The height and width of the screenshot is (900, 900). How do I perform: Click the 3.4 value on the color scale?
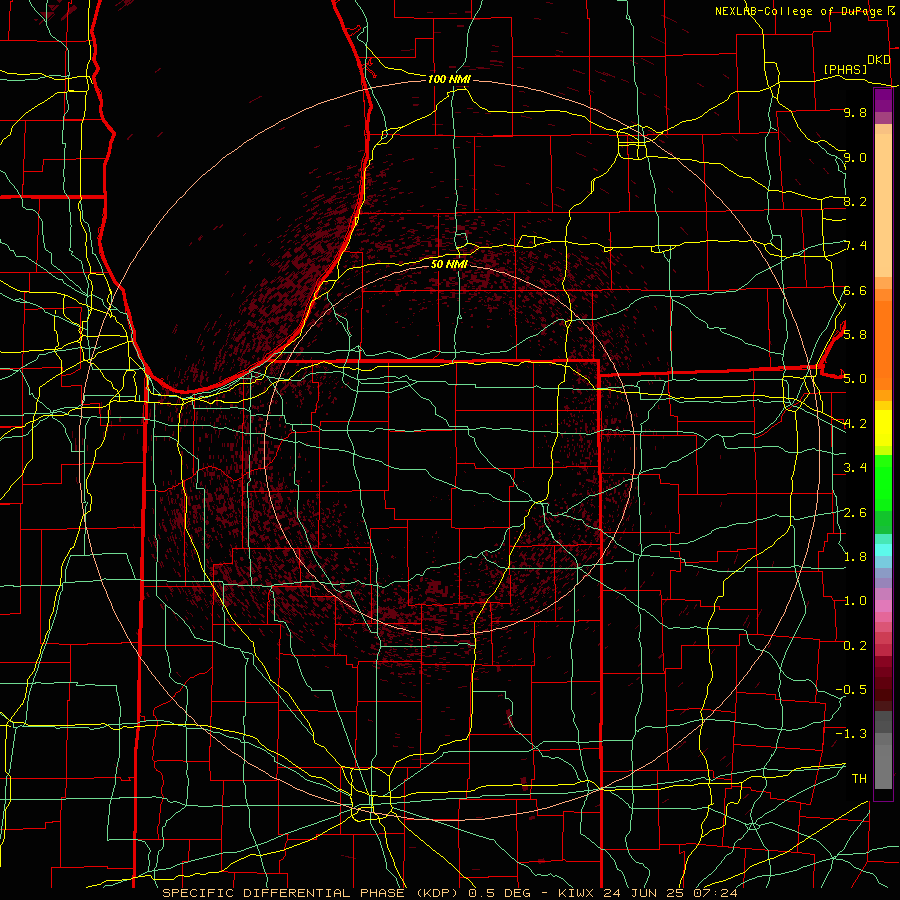click(855, 468)
